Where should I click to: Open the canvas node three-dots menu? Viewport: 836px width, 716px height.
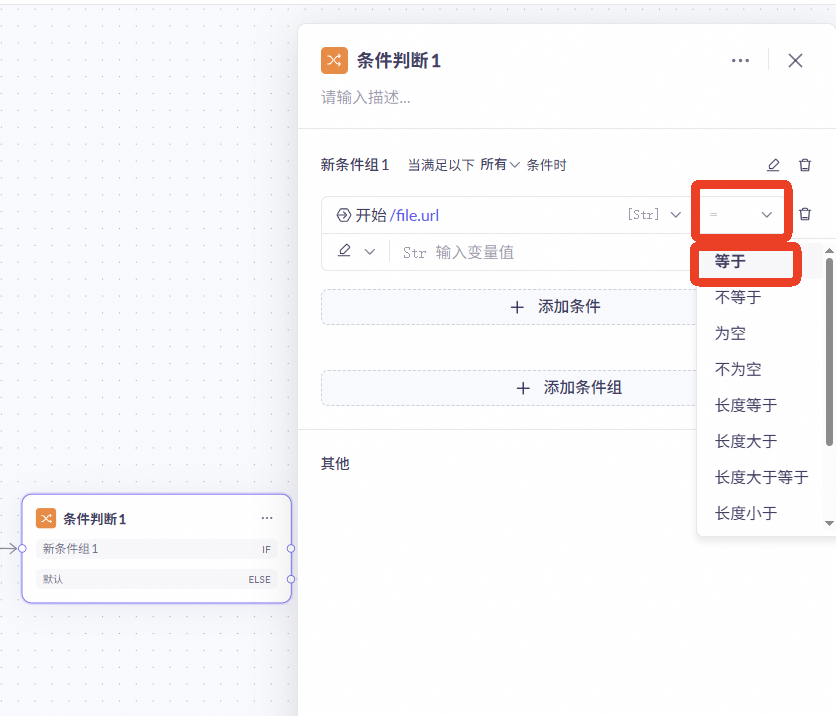coord(267,518)
